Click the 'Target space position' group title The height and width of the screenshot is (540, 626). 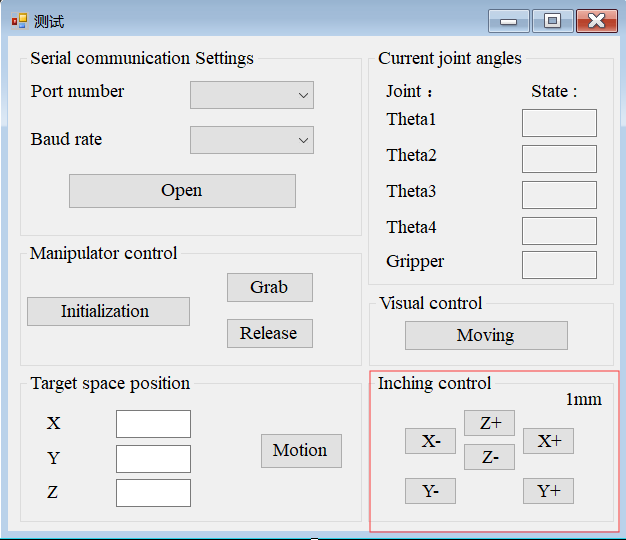[x=110, y=384]
